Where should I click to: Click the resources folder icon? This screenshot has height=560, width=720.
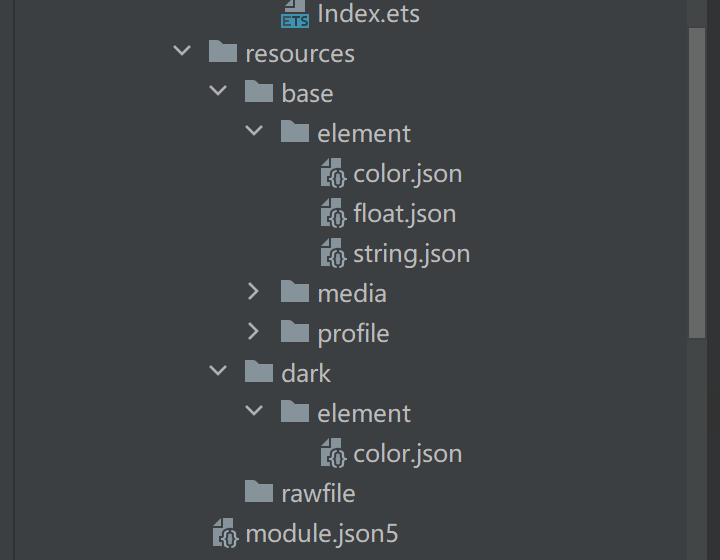click(223, 53)
